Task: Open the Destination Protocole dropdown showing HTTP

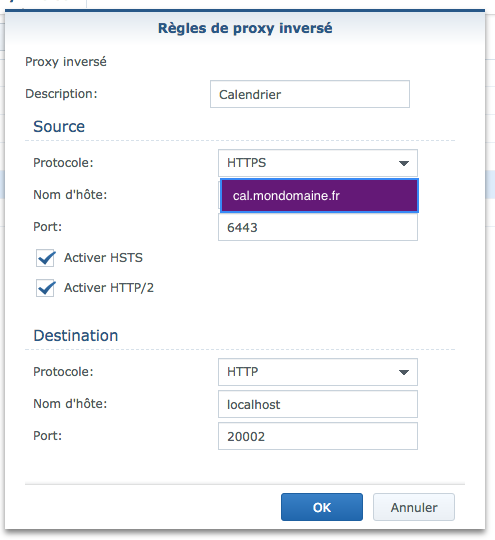Action: 318,372
